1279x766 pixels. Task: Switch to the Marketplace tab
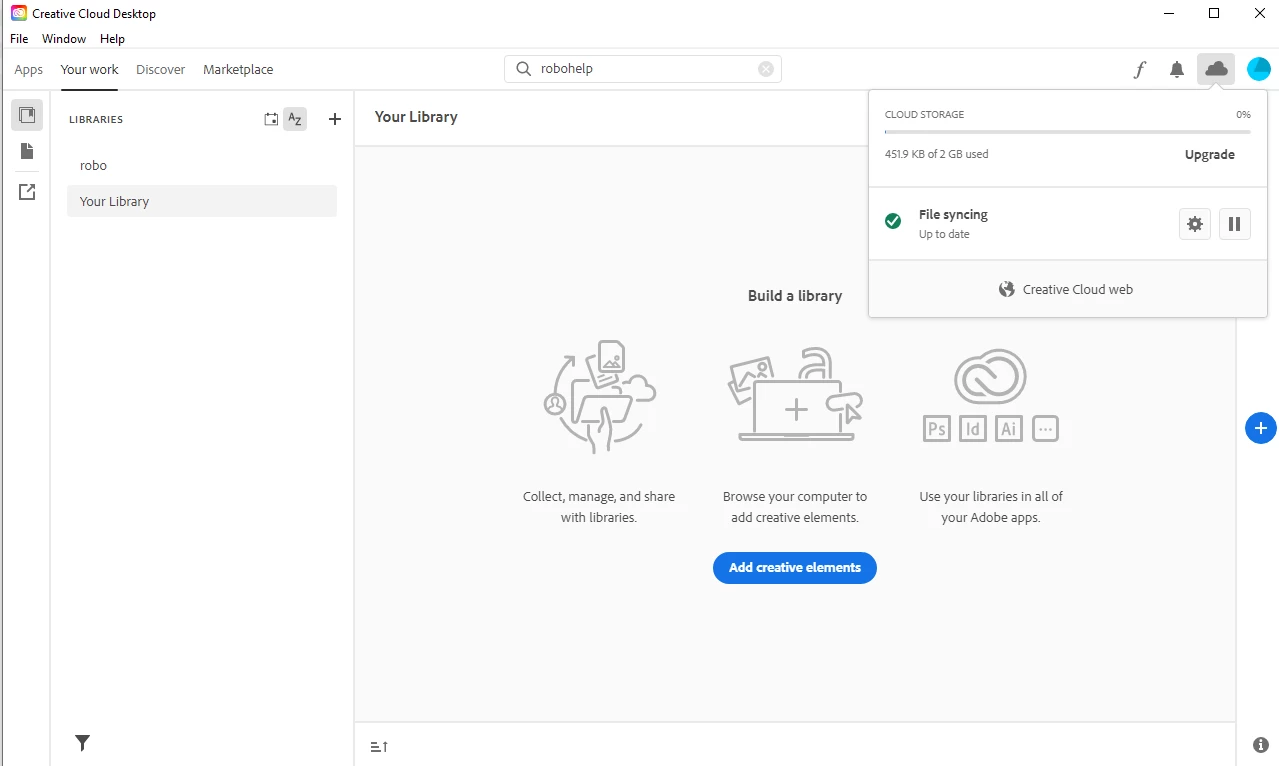pyautogui.click(x=238, y=69)
